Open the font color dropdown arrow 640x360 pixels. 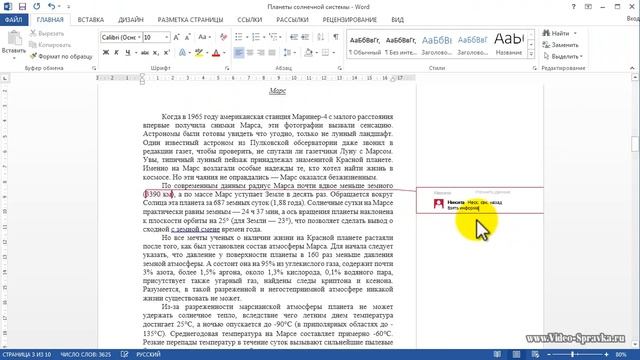(224, 53)
